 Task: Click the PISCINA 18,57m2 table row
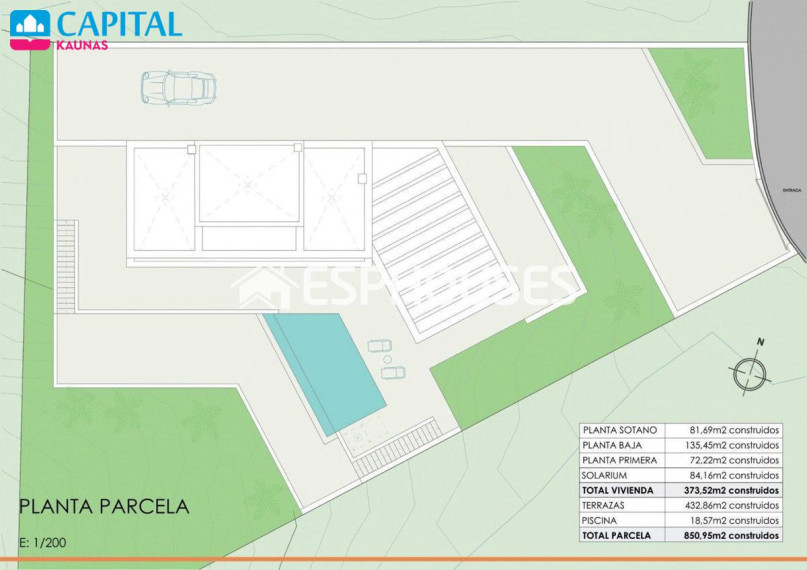click(680, 520)
